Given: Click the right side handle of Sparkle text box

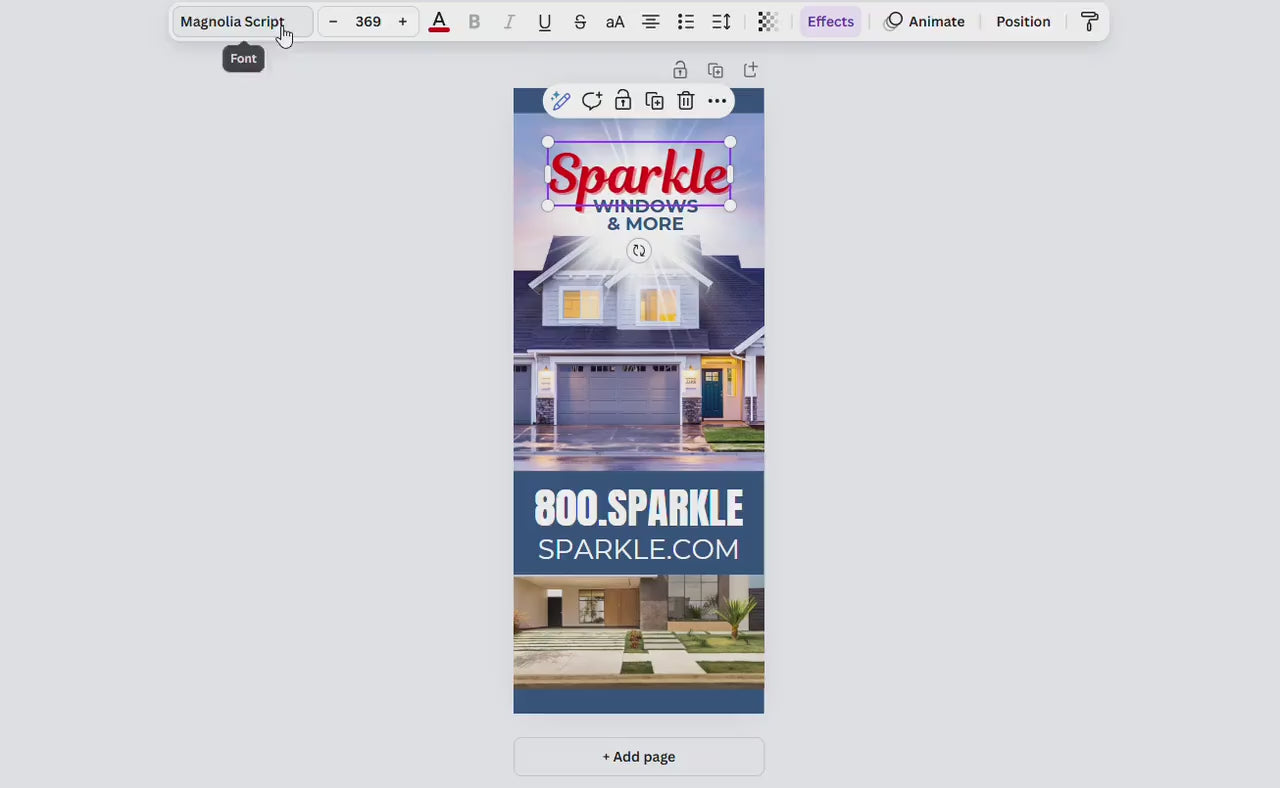Looking at the screenshot, I should (730, 174).
